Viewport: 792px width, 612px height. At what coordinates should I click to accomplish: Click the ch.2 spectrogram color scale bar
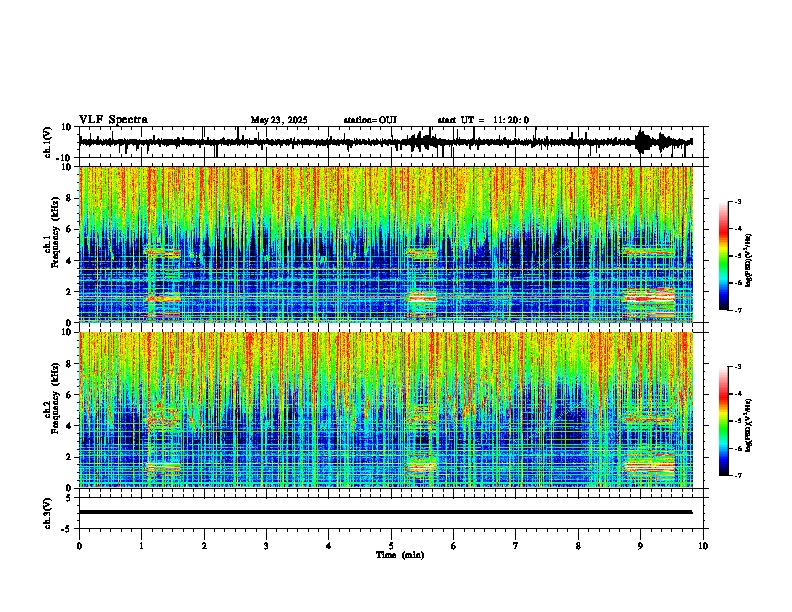(724, 421)
